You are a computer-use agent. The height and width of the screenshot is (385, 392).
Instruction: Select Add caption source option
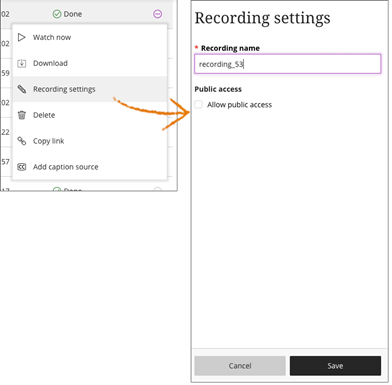pos(90,167)
